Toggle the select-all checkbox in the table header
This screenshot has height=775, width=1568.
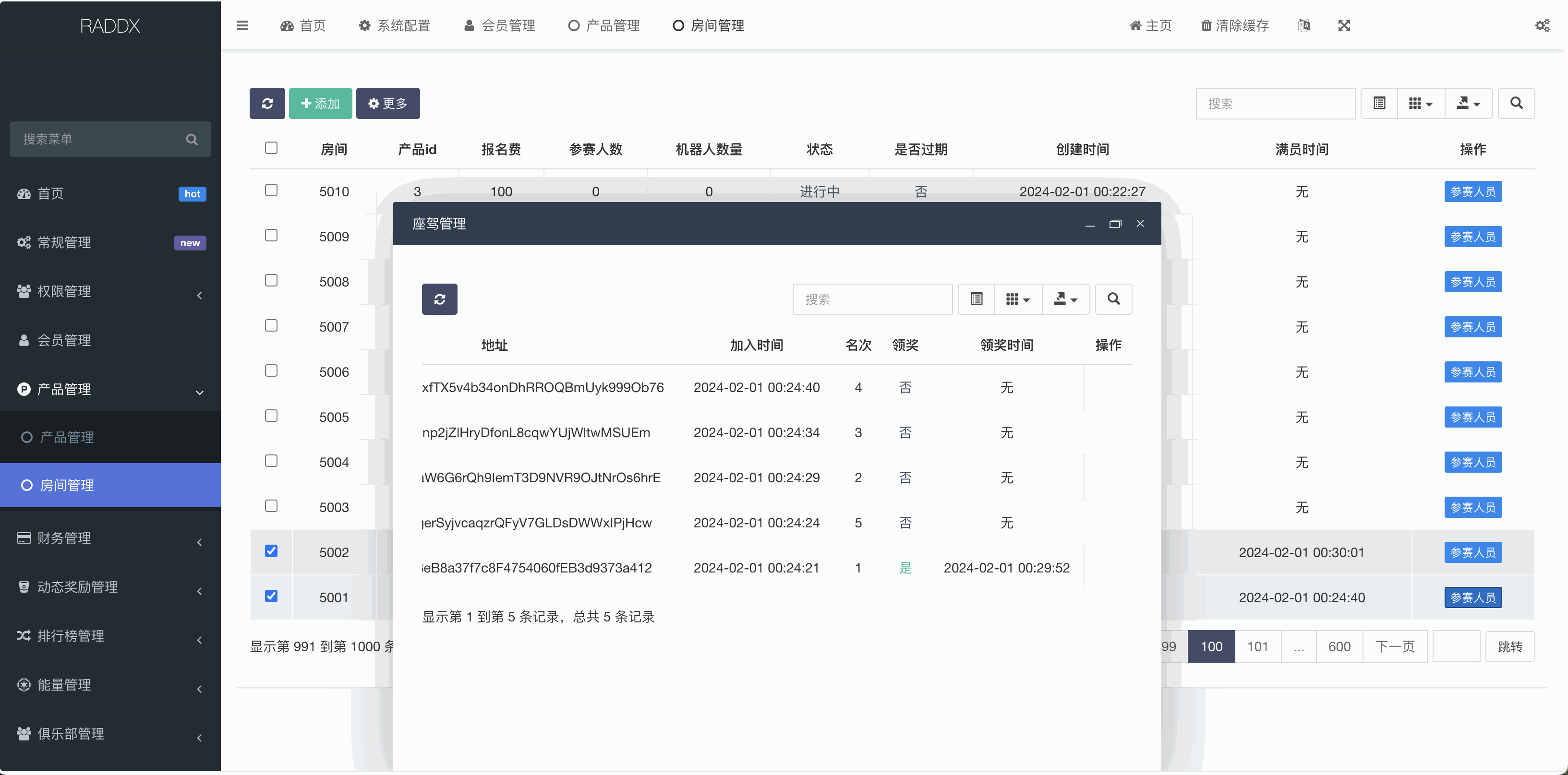[271, 148]
